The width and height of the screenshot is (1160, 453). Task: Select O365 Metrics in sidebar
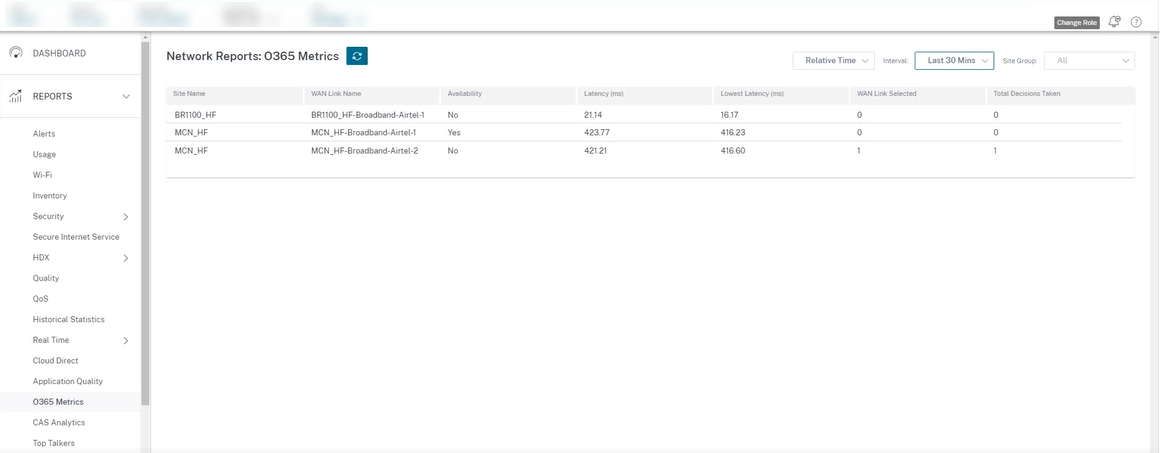coord(58,402)
